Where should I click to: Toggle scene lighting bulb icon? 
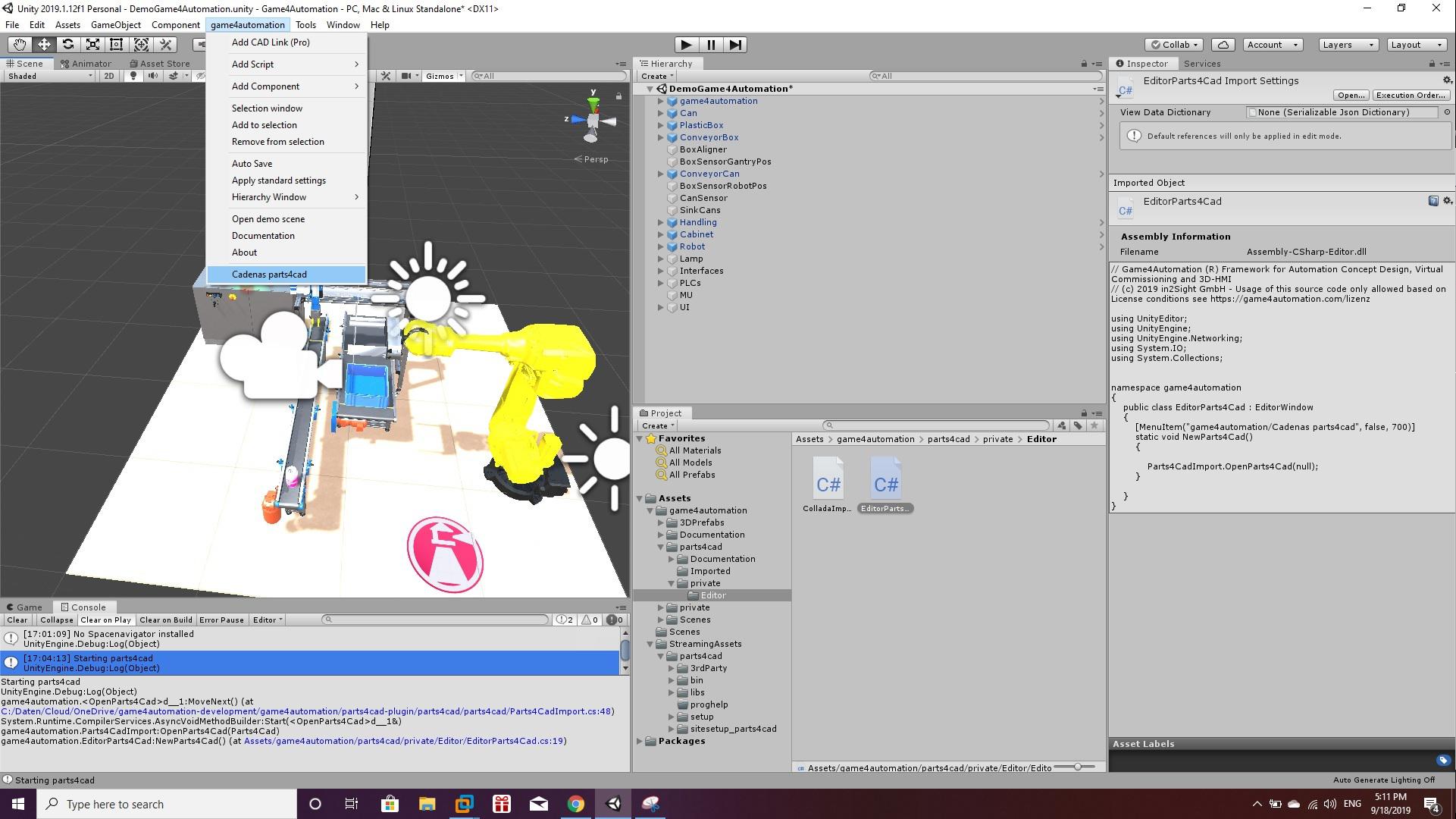coord(133,76)
